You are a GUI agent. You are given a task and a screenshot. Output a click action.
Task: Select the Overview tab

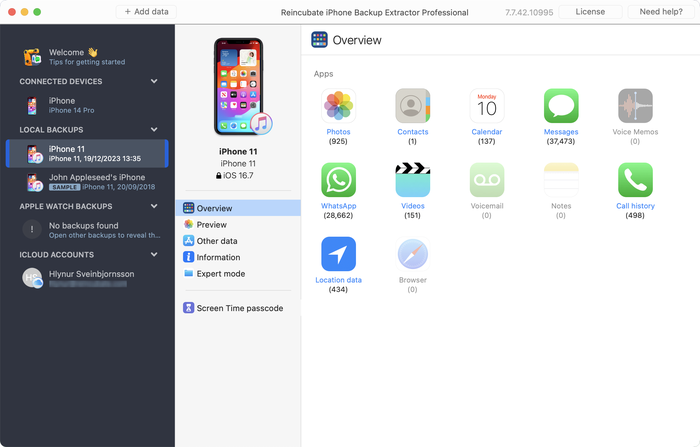[x=238, y=208]
